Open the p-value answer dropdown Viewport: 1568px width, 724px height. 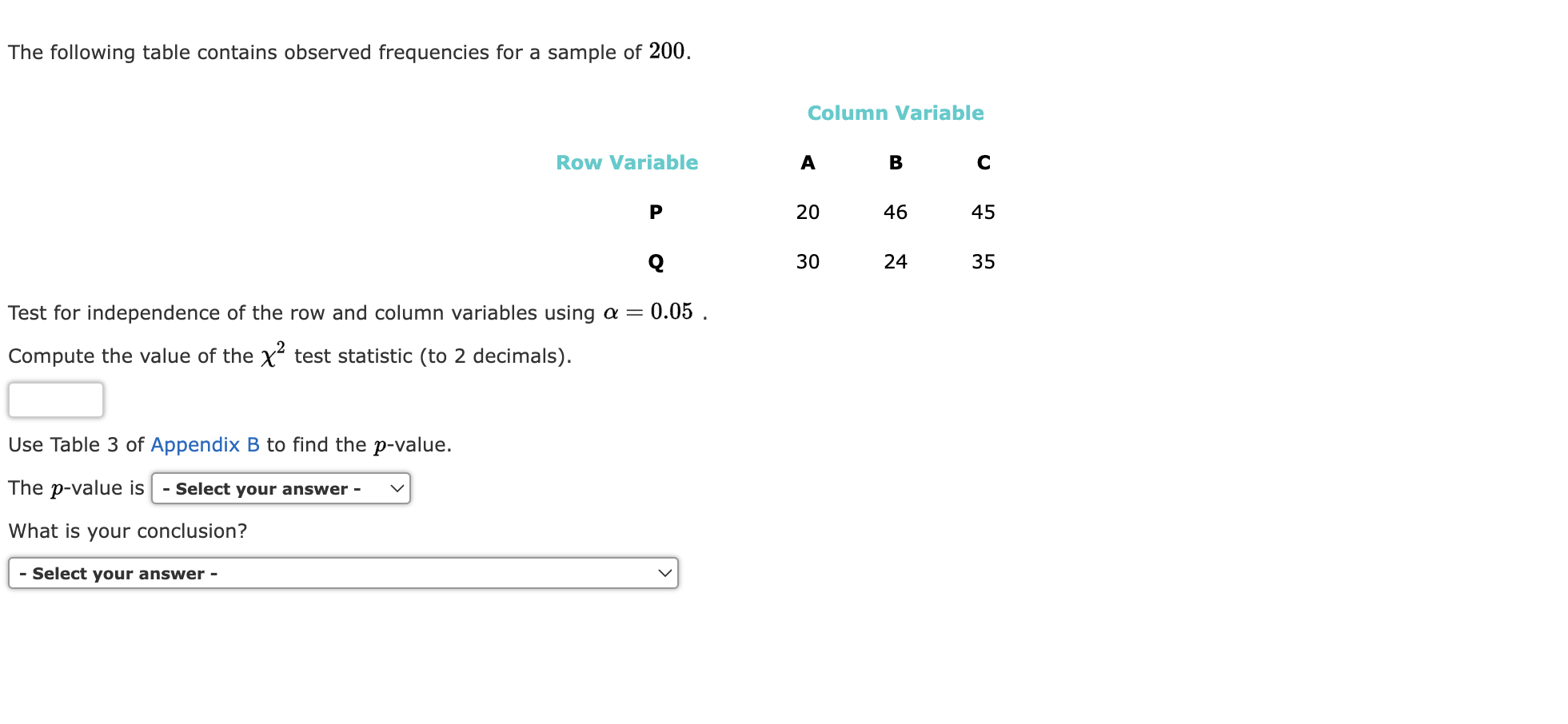click(x=280, y=488)
